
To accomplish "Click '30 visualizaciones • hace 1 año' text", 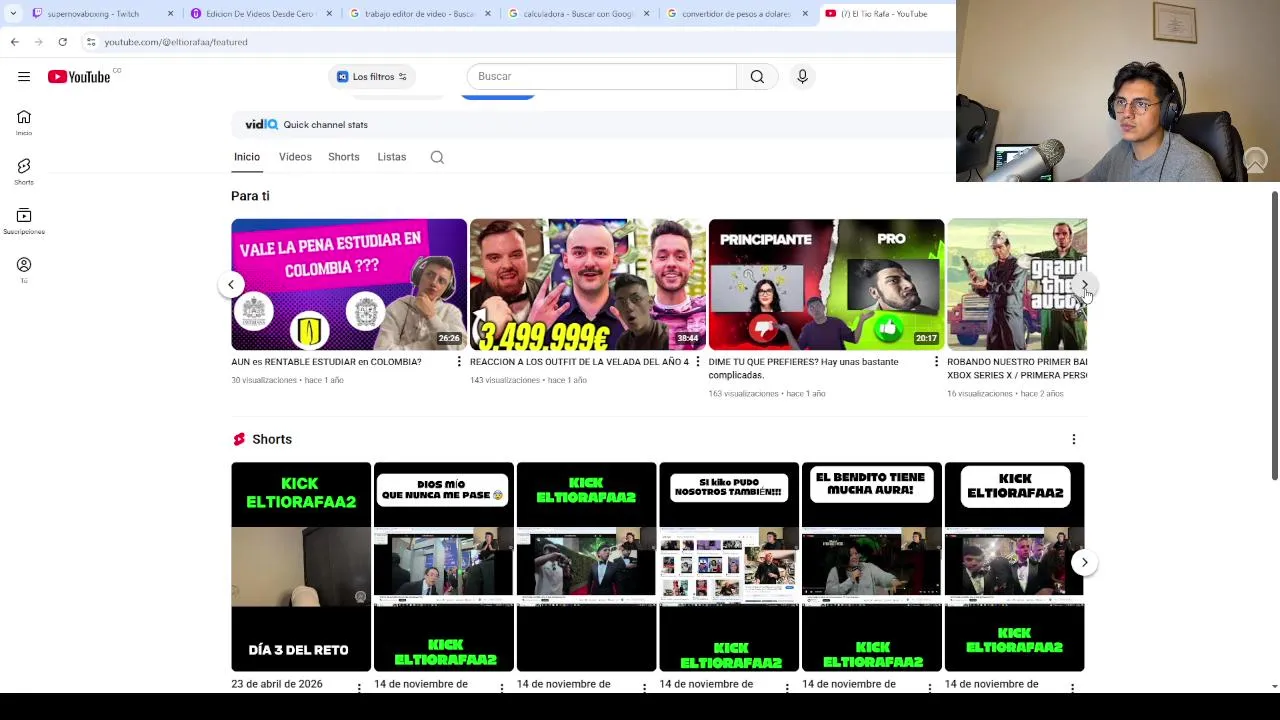I will pyautogui.click(x=287, y=380).
